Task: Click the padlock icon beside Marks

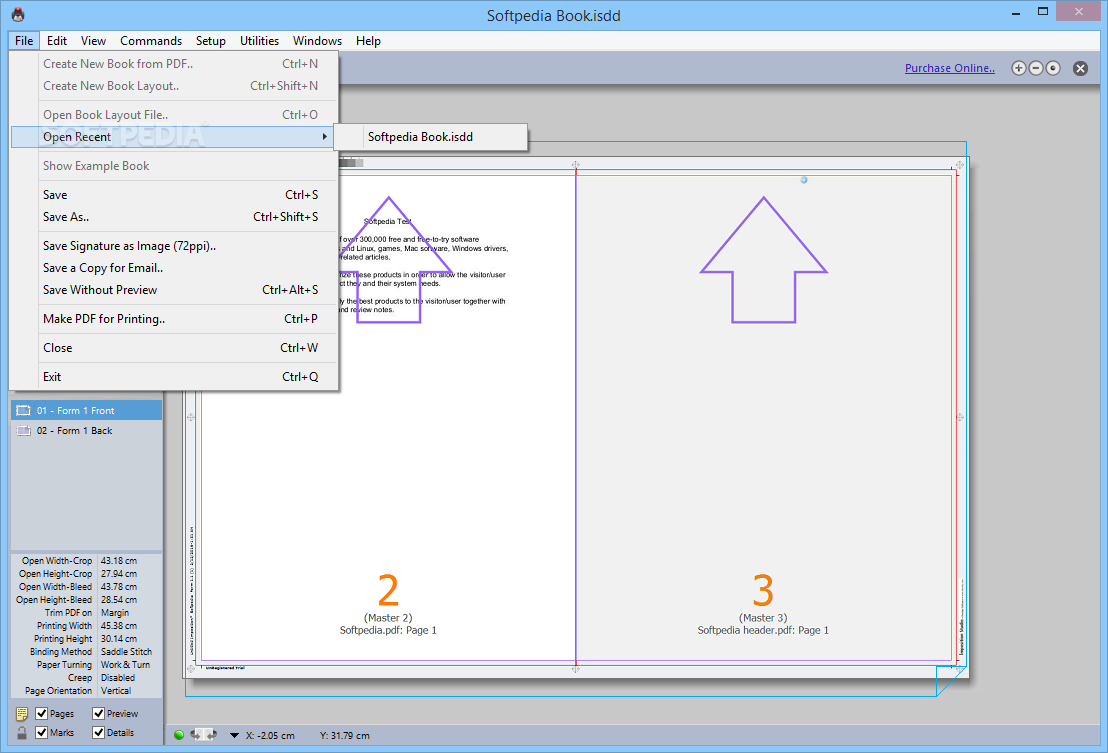Action: (22, 733)
